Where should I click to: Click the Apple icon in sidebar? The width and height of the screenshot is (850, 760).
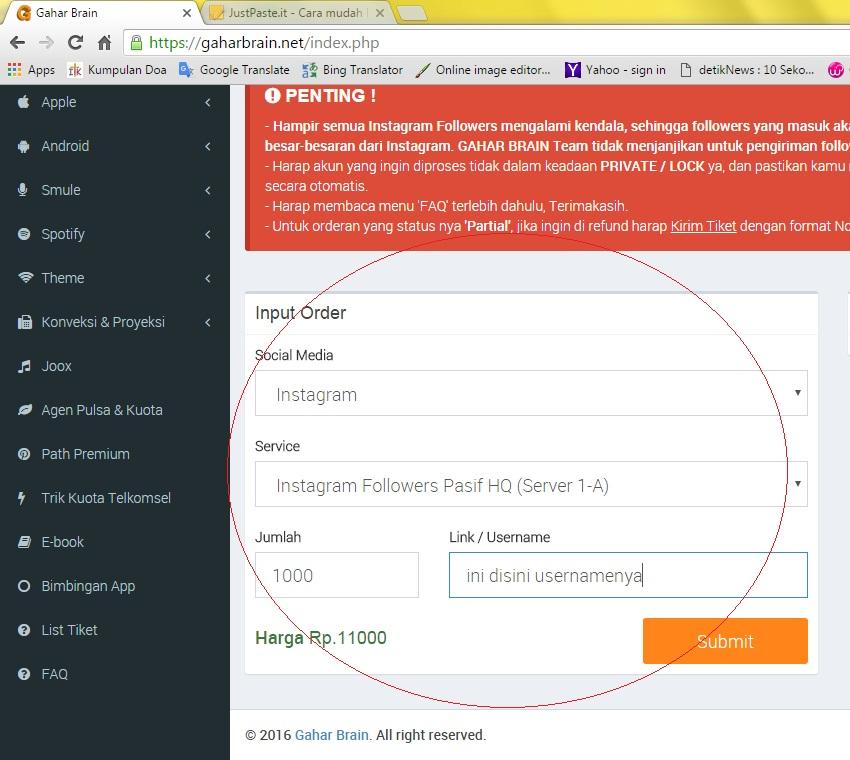24,102
